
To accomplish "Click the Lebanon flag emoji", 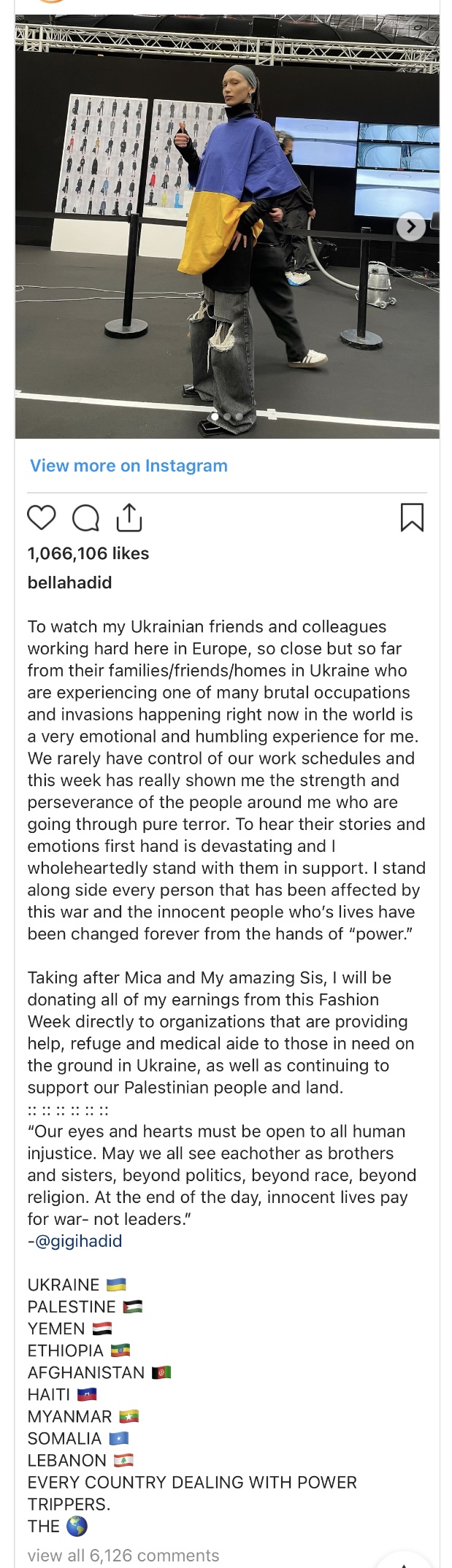I will tap(123, 1460).
